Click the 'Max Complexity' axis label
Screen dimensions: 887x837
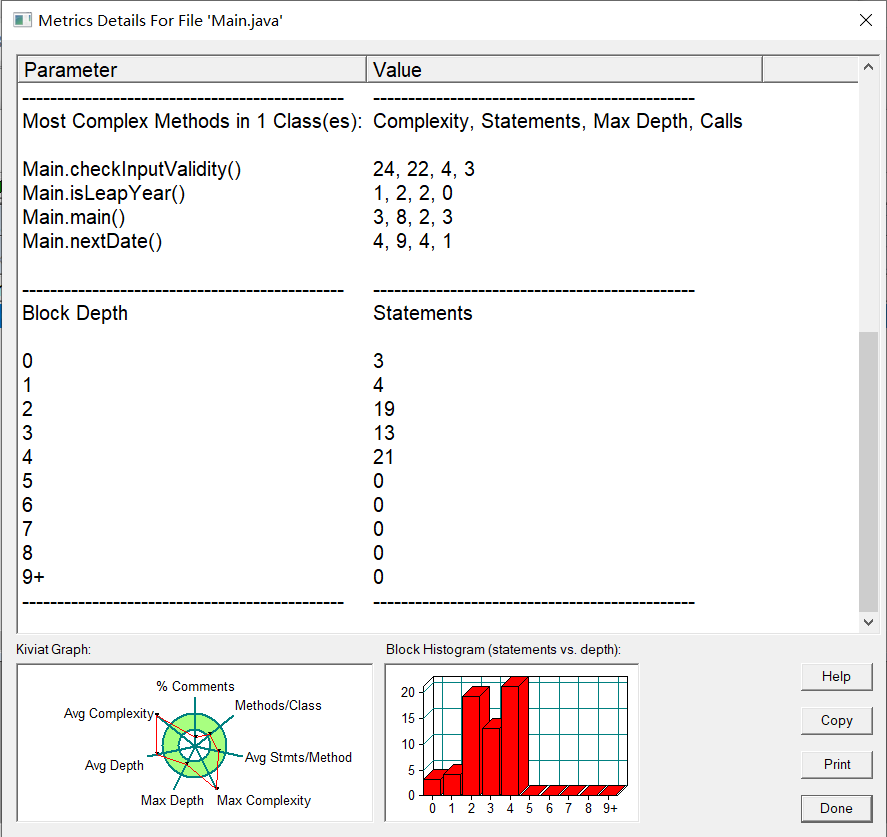tap(264, 801)
